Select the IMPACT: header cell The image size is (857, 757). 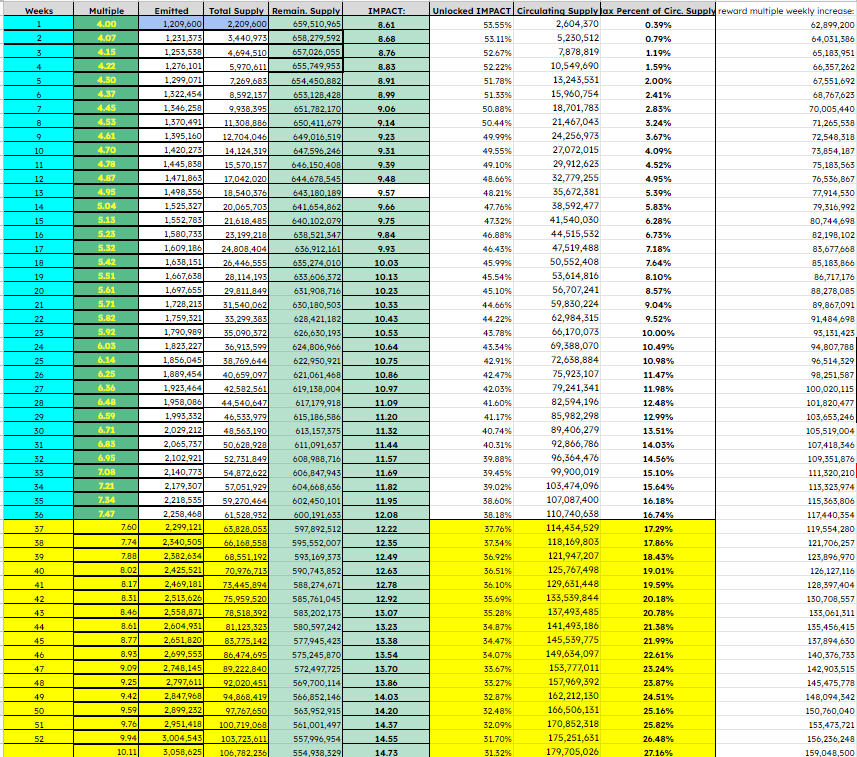(386, 9)
